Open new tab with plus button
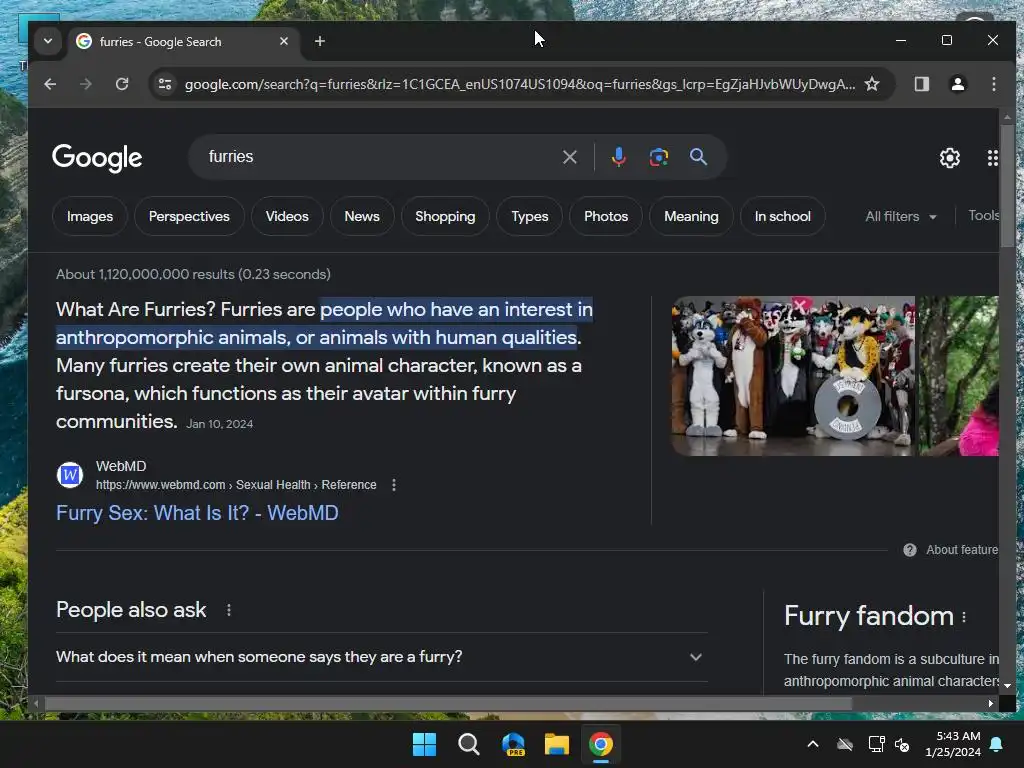The height and width of the screenshot is (768, 1024). (x=319, y=41)
